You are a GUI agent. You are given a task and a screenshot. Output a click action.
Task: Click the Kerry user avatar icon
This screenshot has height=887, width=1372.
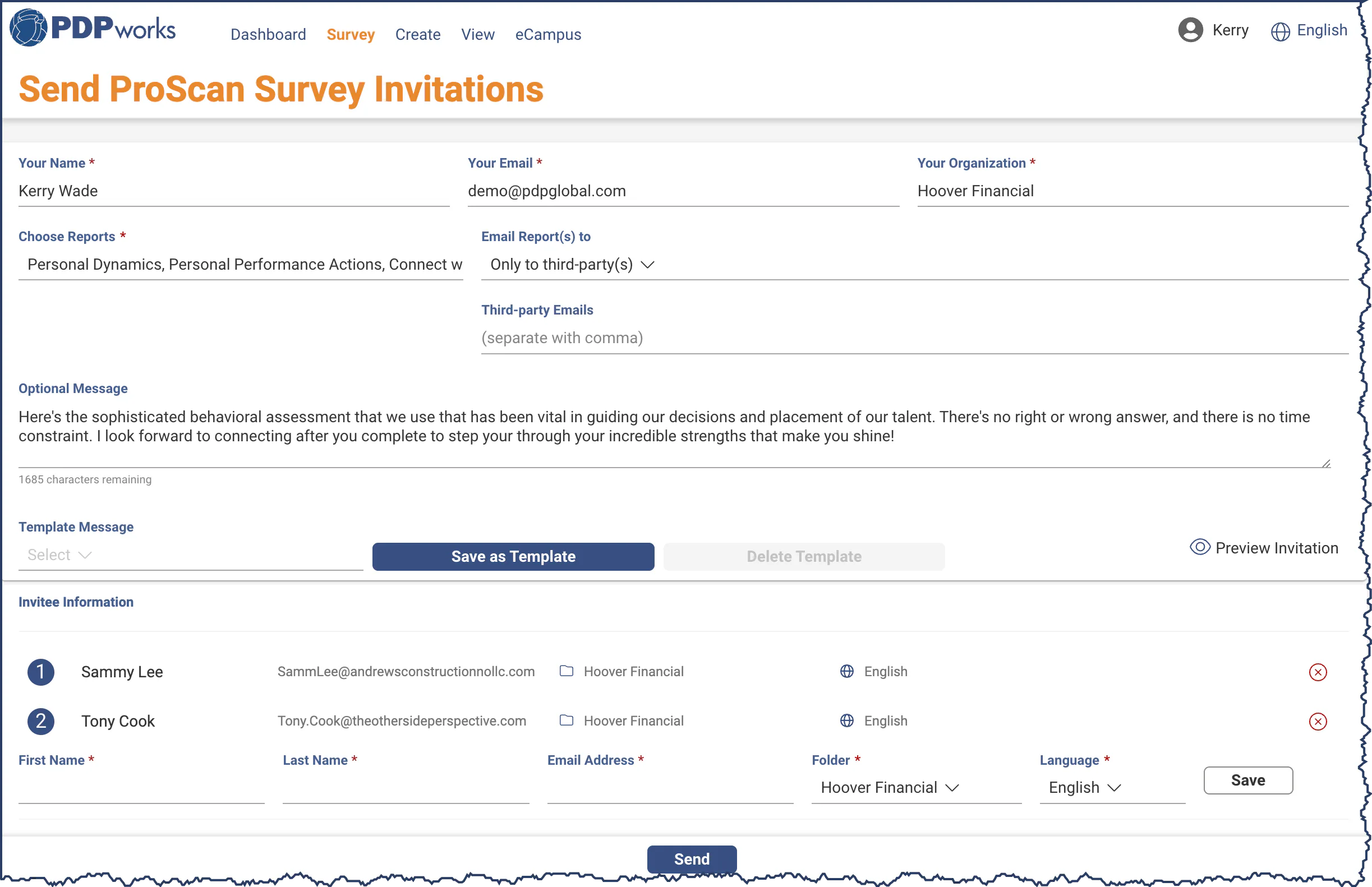click(x=1190, y=30)
